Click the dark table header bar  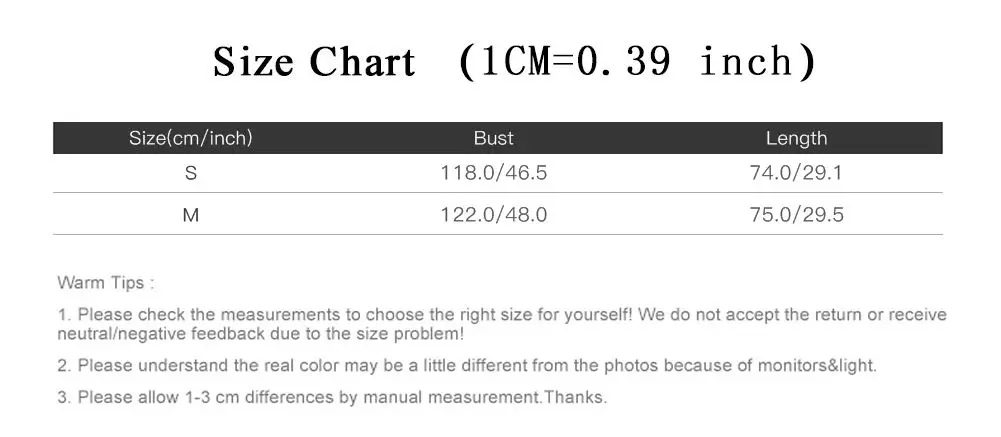pos(497,138)
